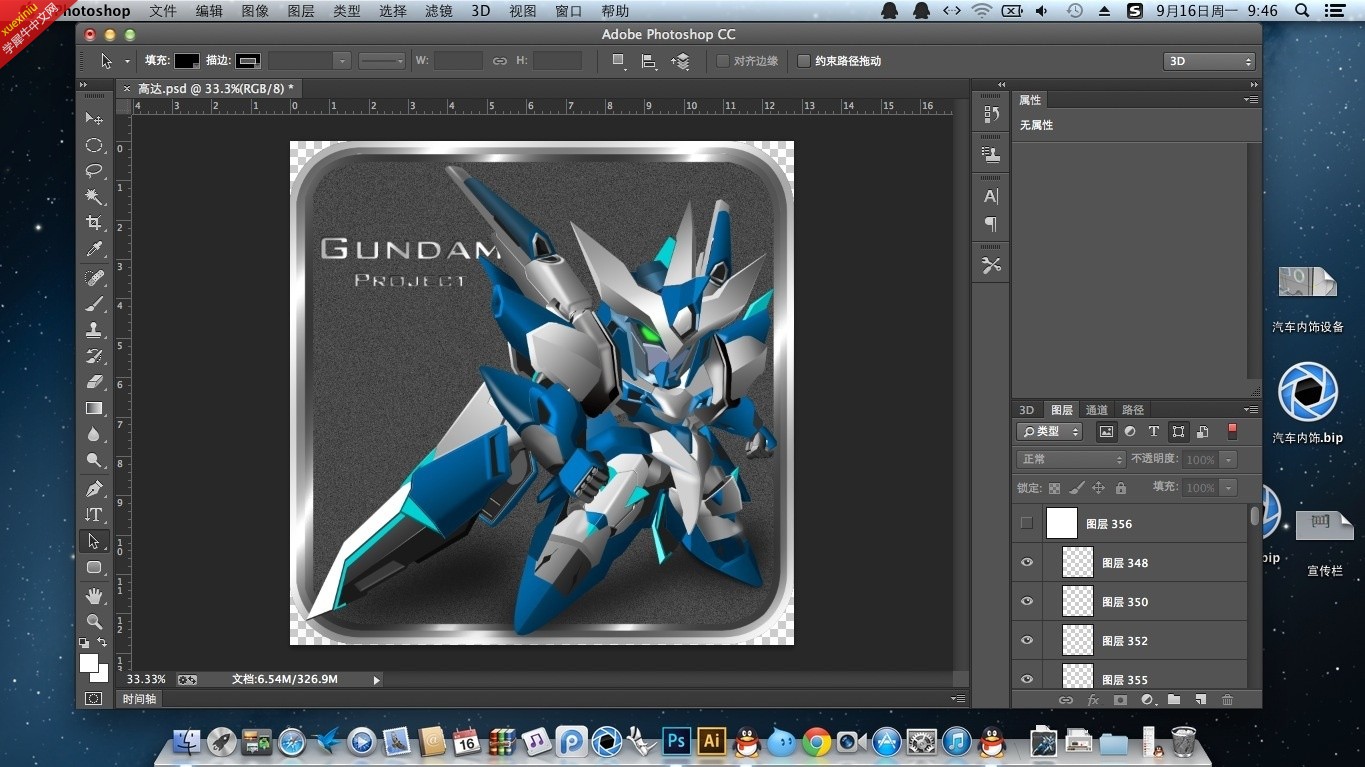1365x767 pixels.
Task: Open 不透明度 opacity dropdown arrow
Action: [1228, 460]
